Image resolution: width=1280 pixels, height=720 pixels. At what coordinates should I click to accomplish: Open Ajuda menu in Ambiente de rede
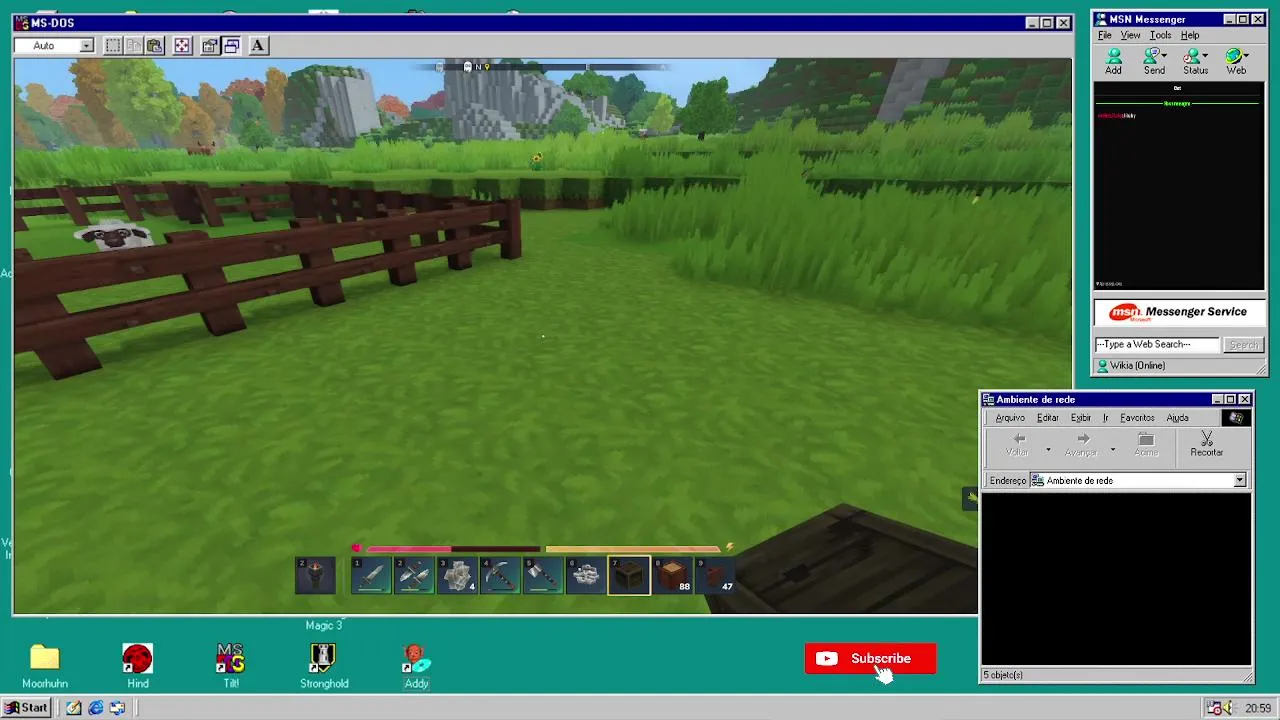[x=1177, y=418]
